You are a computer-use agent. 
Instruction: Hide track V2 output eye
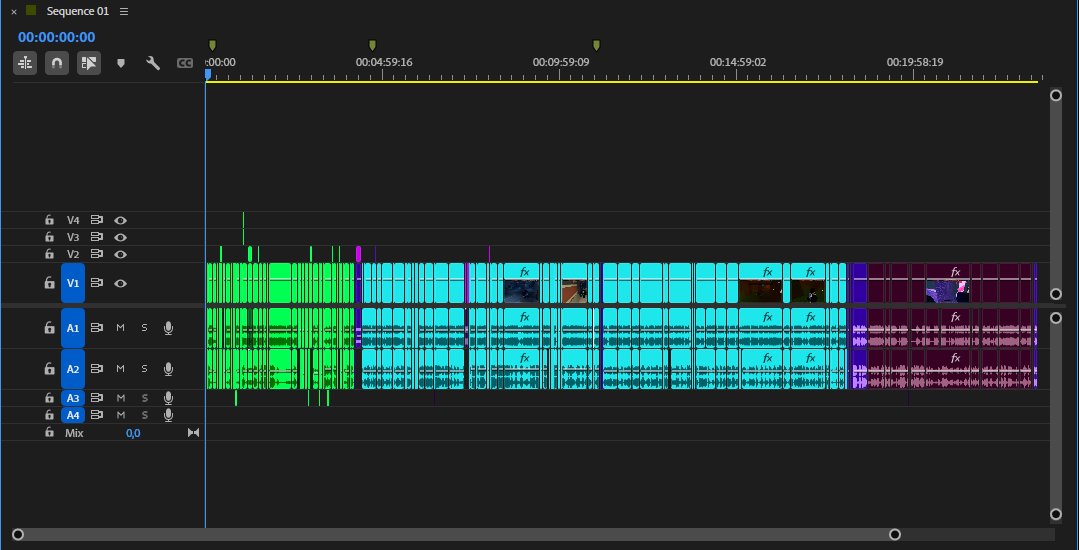coord(120,254)
